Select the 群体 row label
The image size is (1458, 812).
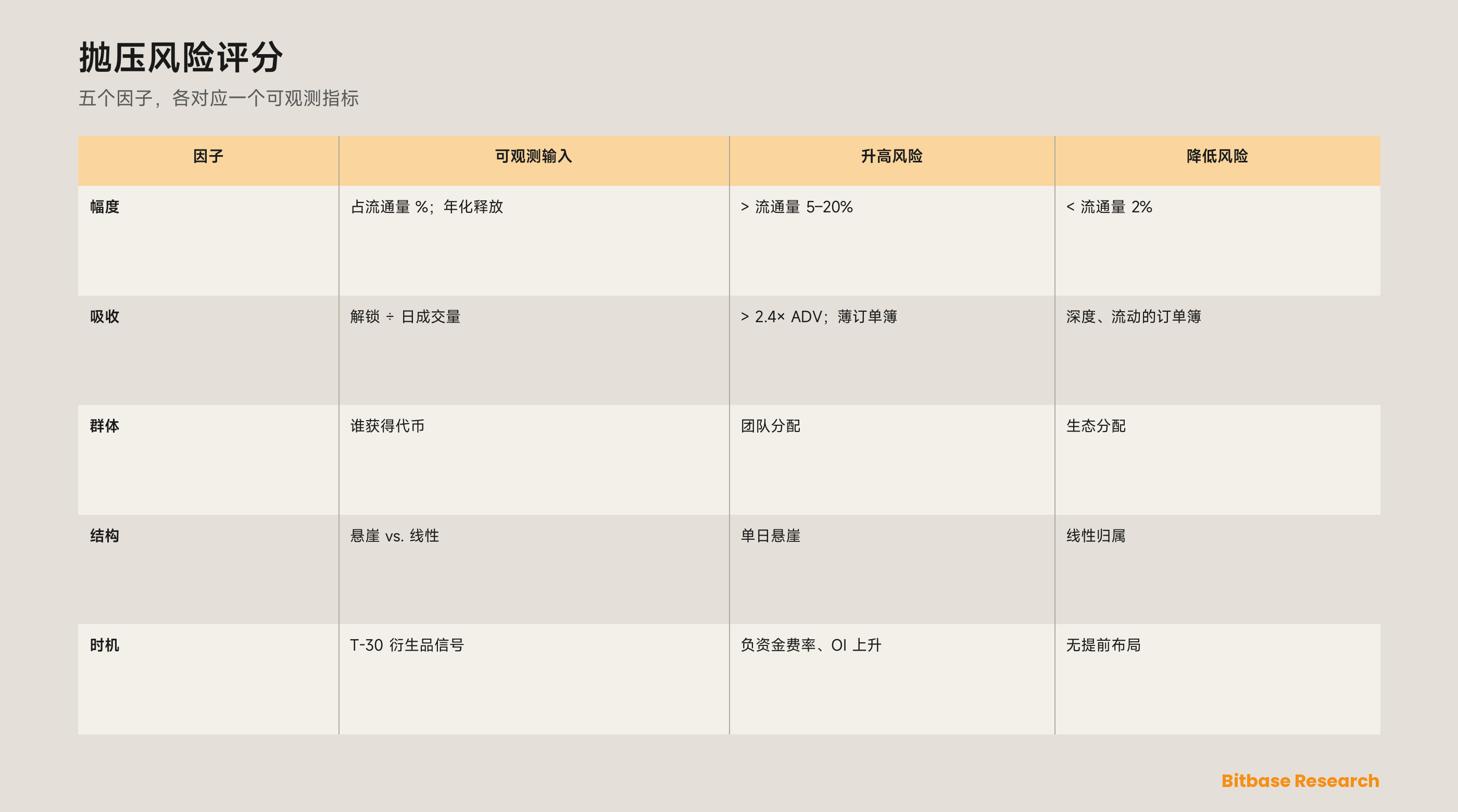105,426
